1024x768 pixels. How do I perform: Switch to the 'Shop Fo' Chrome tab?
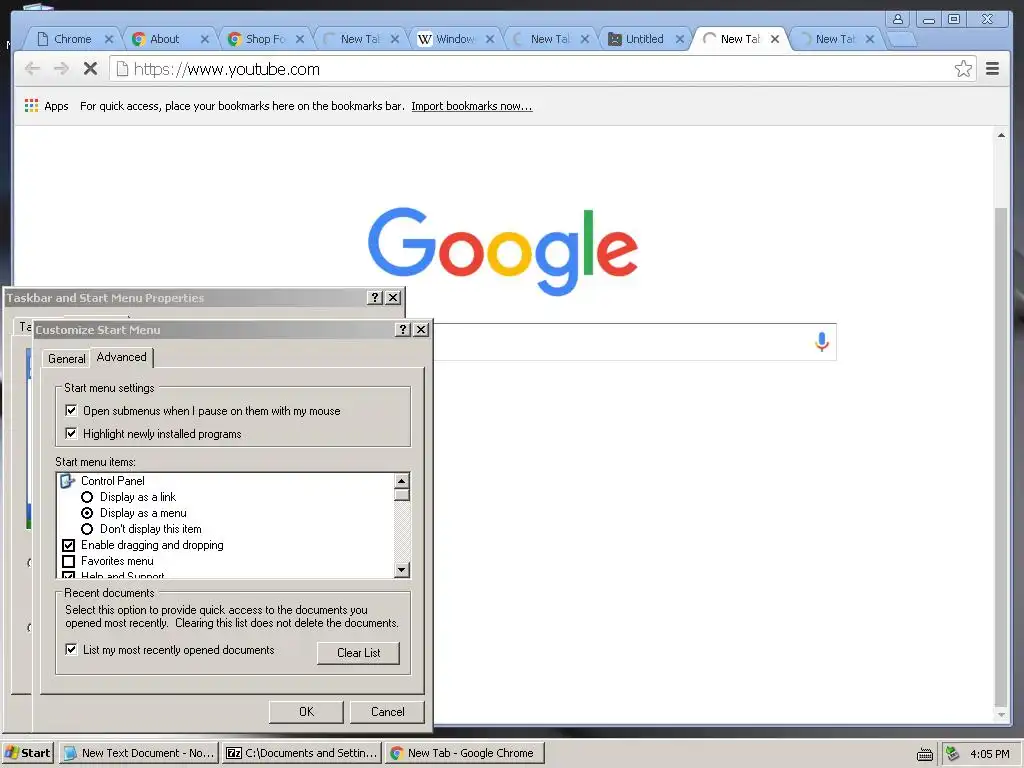(x=265, y=39)
